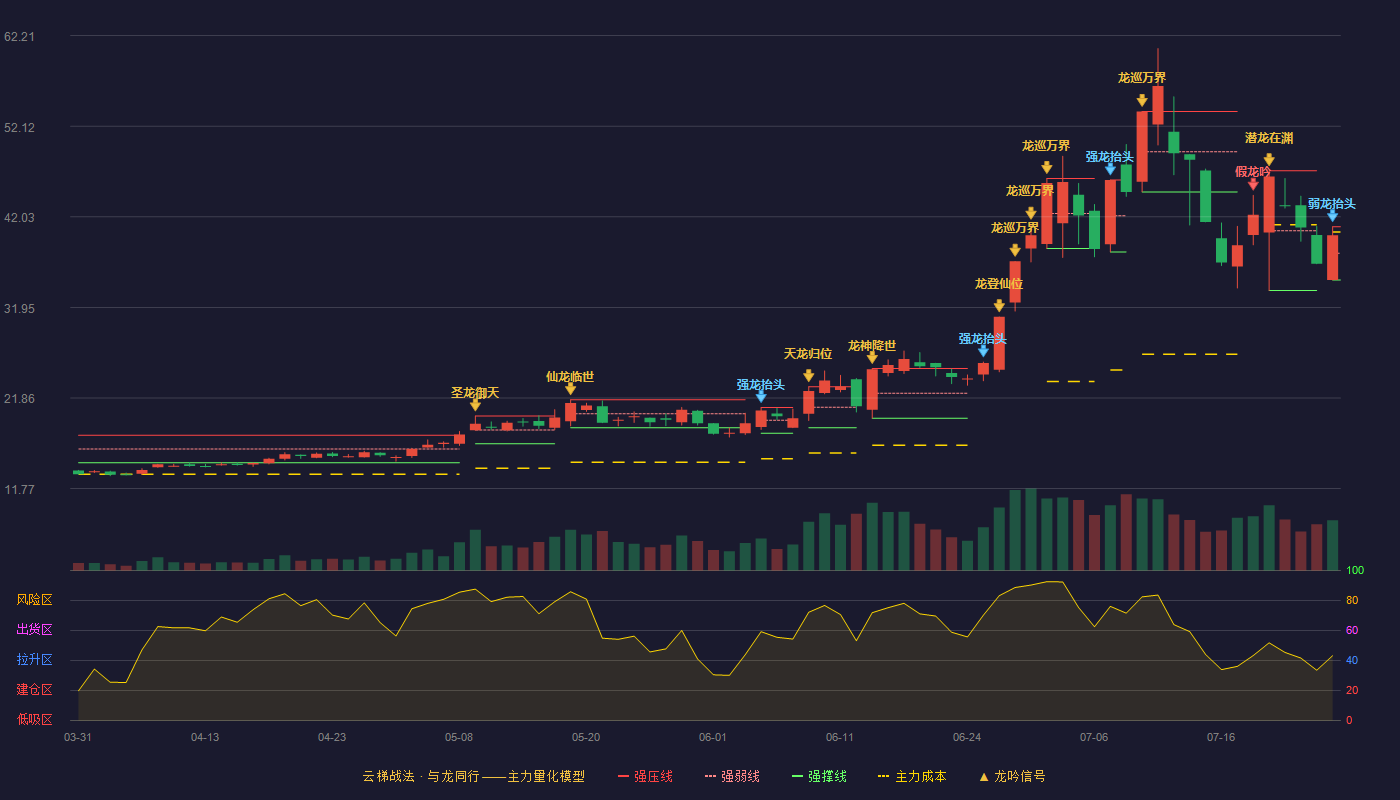This screenshot has height=800, width=1400.
Task: Click the red 假龙吟 arrow marker
Action: pos(1253,184)
